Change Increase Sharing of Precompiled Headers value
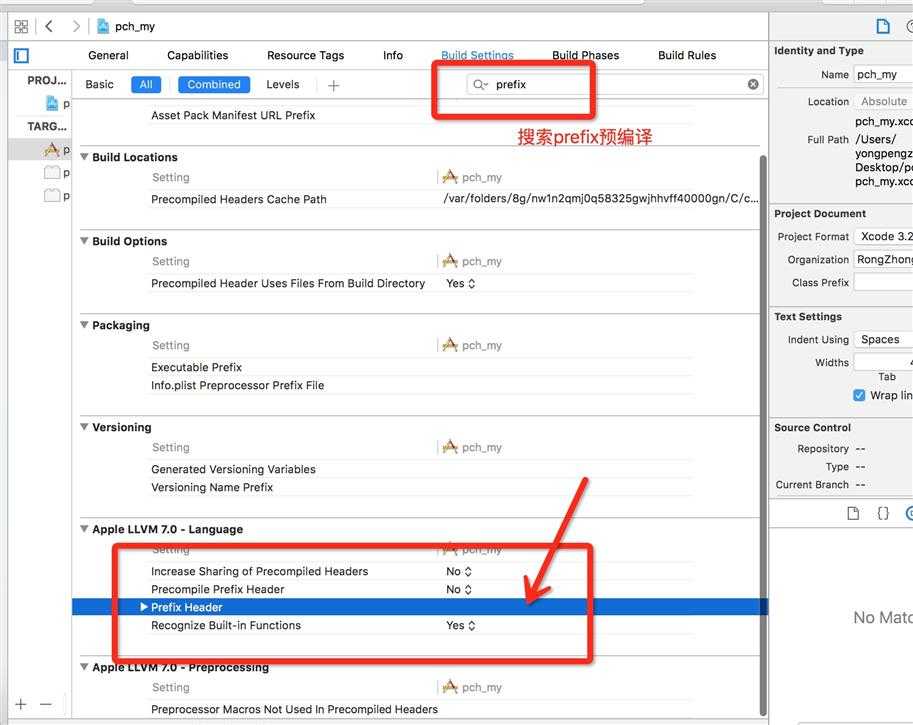The image size is (913, 725). coord(459,571)
